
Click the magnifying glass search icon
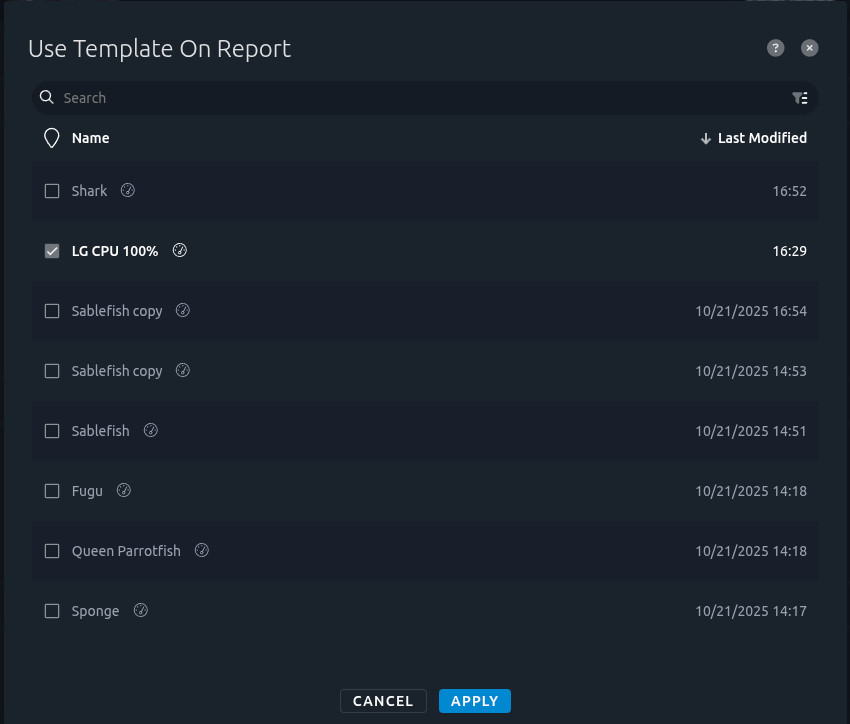coord(46,97)
